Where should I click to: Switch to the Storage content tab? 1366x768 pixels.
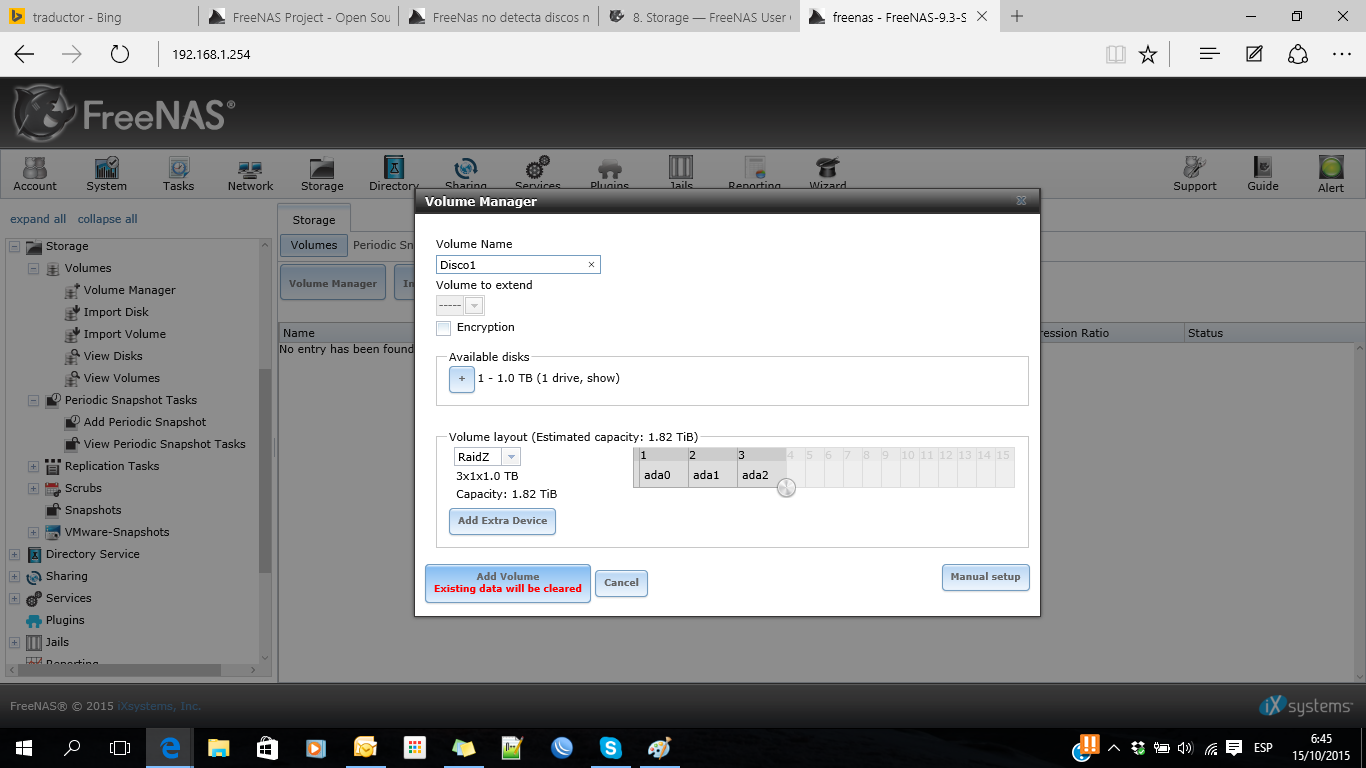314,219
